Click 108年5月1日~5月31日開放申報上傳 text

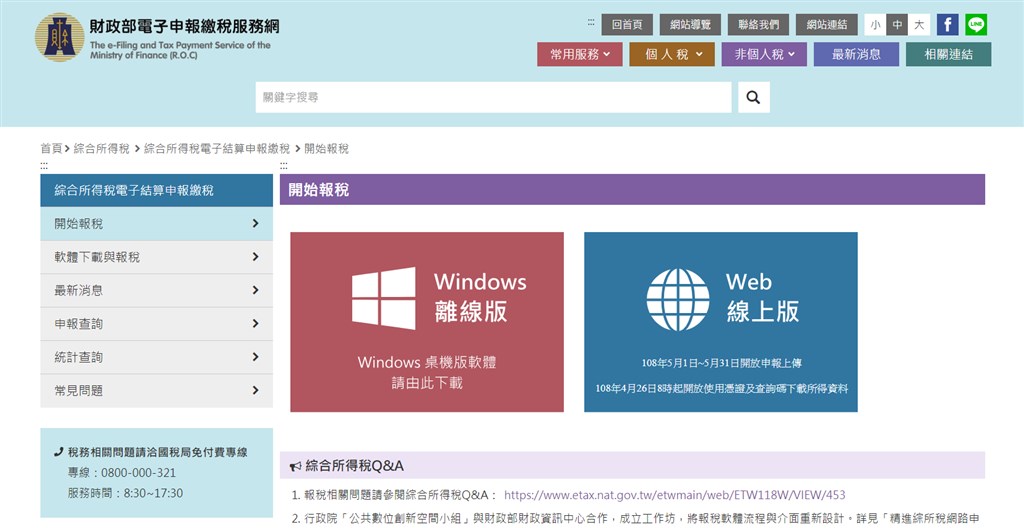[x=721, y=363]
